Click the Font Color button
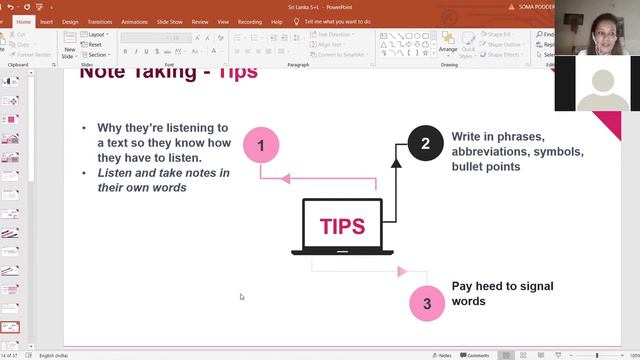 click(213, 51)
